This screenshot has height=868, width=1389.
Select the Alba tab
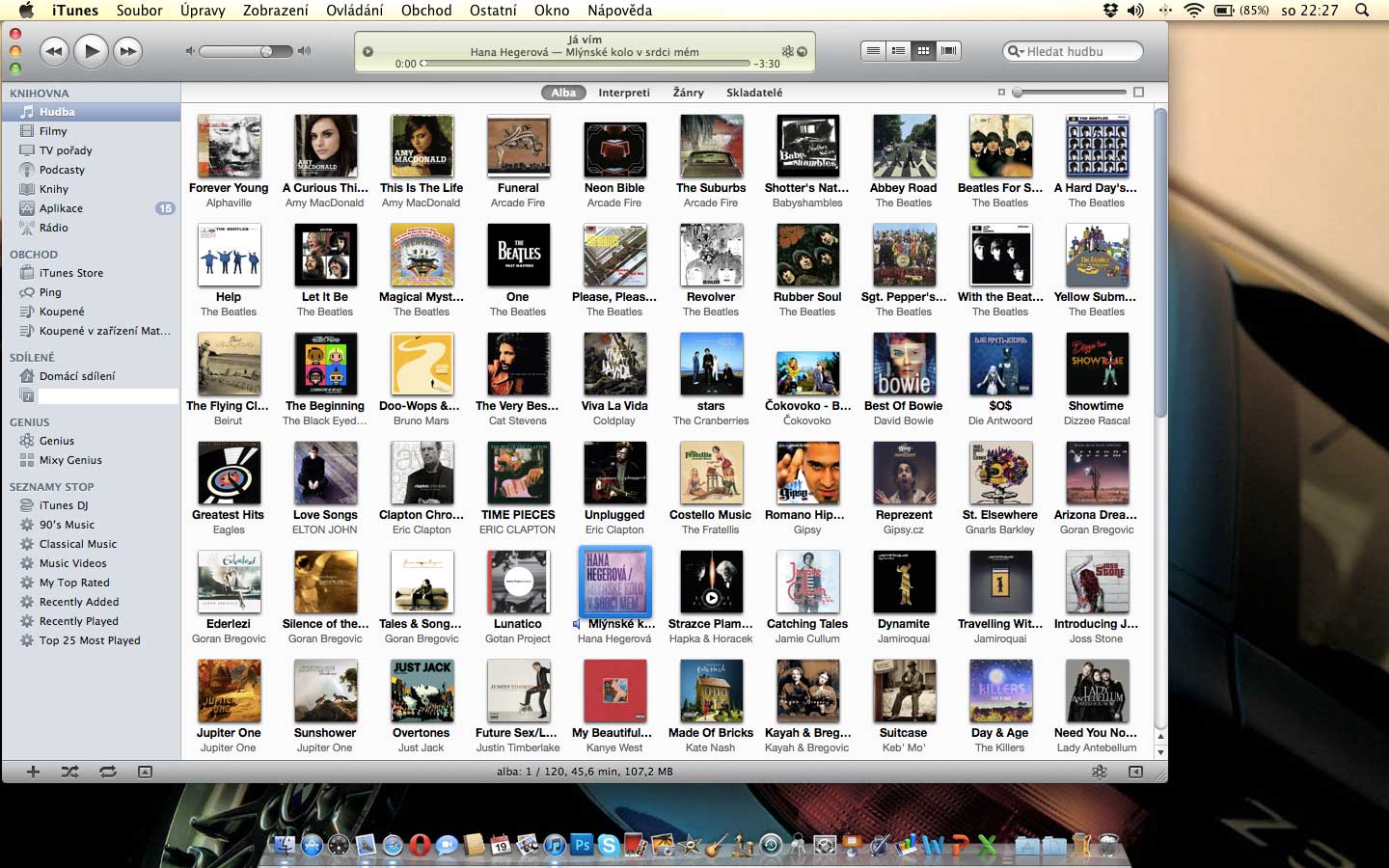(x=563, y=93)
